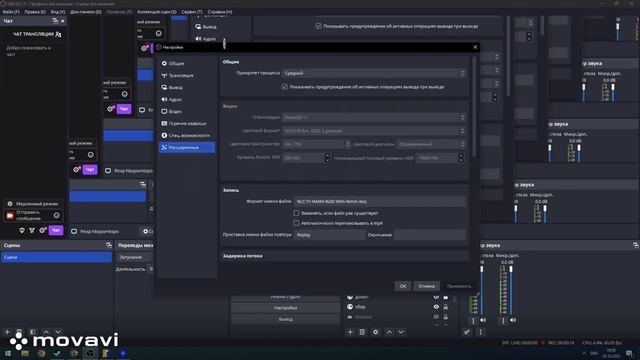The image size is (640, 360).
Task: Enable Автоматически перепаковывать в mp4 checkbox
Action: pyautogui.click(x=296, y=223)
